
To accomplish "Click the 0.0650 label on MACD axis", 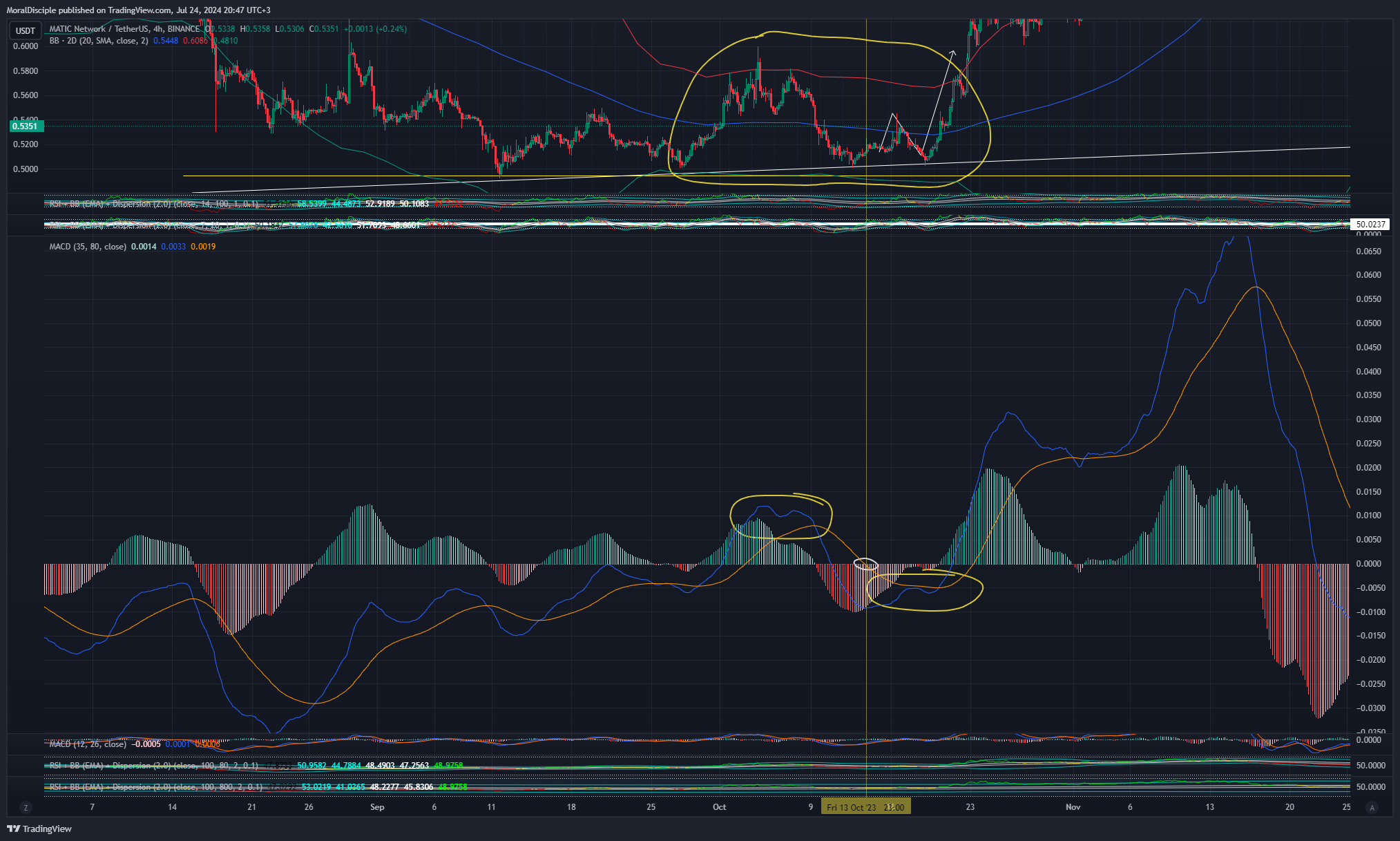I will [1368, 252].
